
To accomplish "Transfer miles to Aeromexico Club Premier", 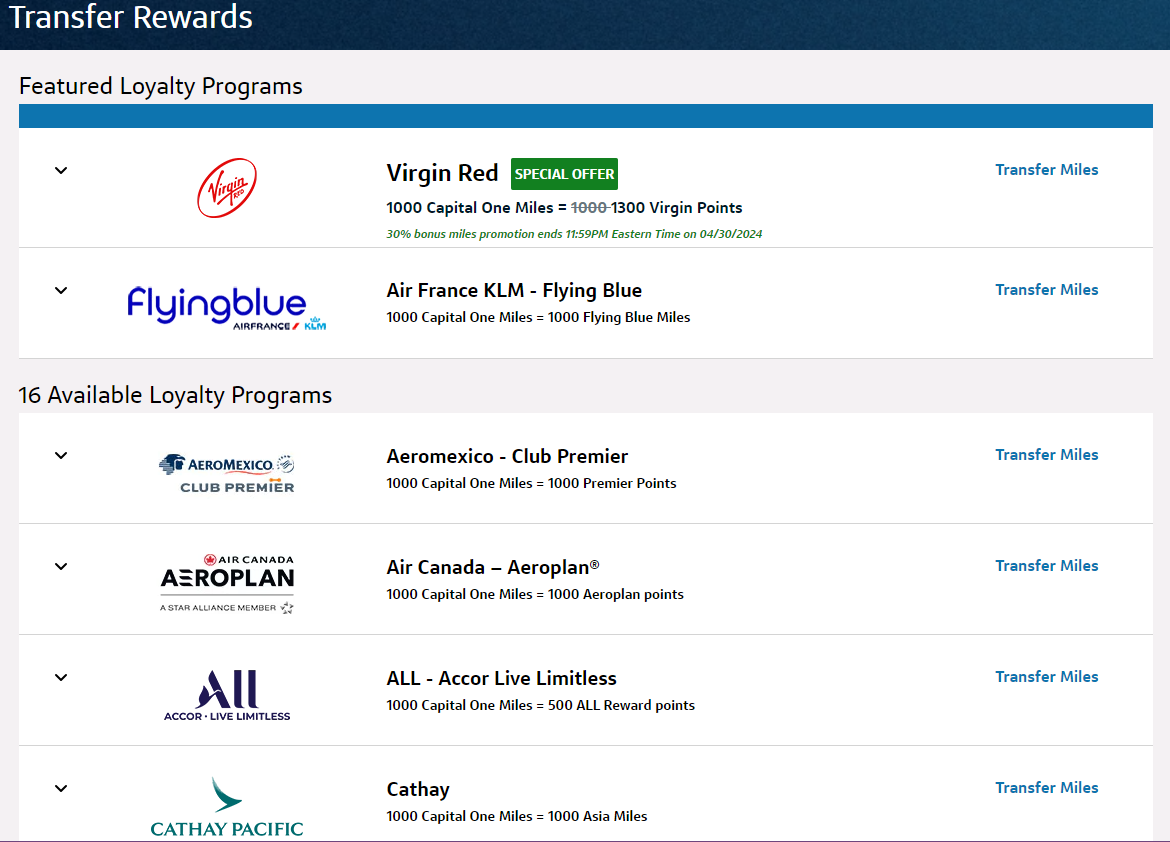I will [1046, 455].
